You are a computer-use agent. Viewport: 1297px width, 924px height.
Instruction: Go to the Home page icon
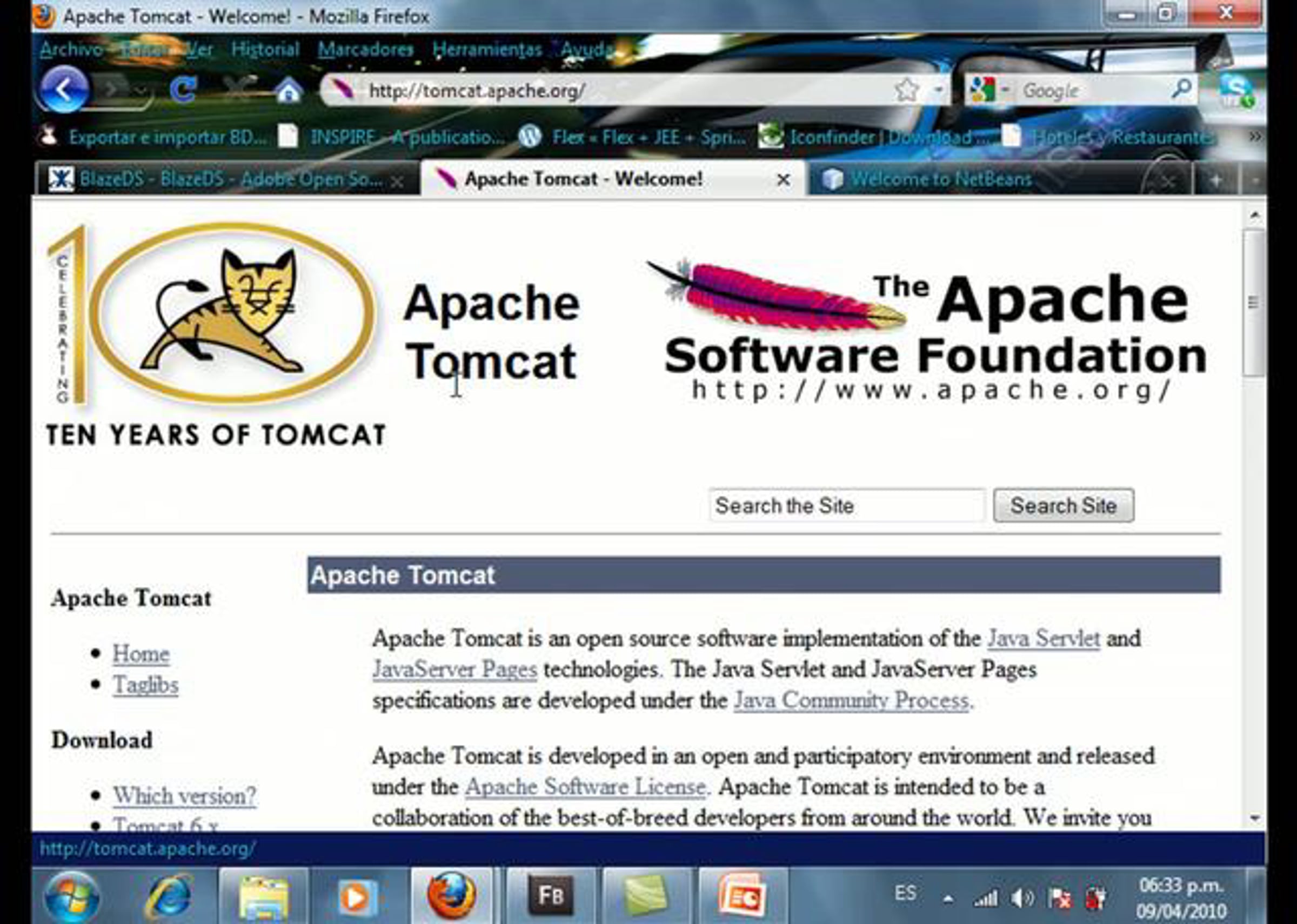(x=288, y=89)
